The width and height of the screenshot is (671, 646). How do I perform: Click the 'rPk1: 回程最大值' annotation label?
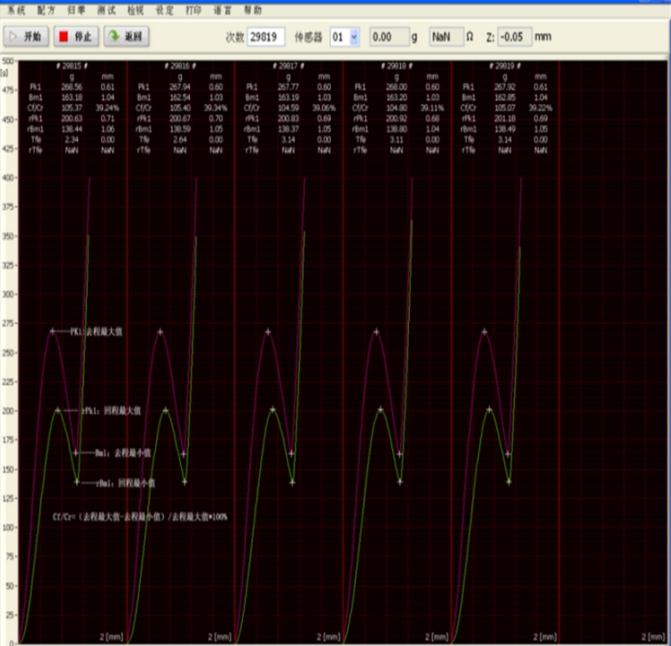point(112,411)
